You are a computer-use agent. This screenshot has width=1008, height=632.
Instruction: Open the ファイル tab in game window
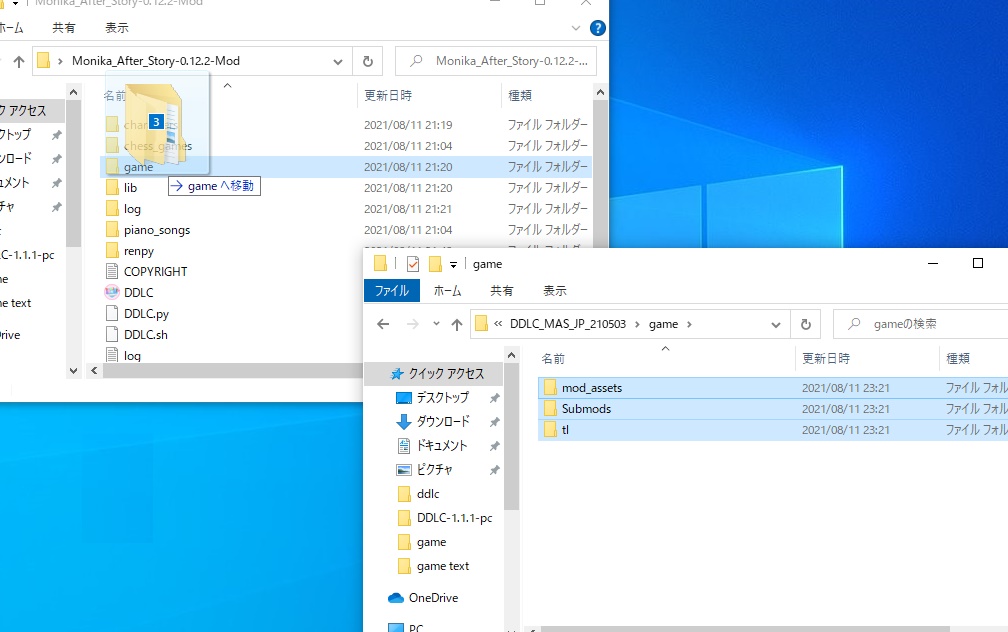pos(392,291)
